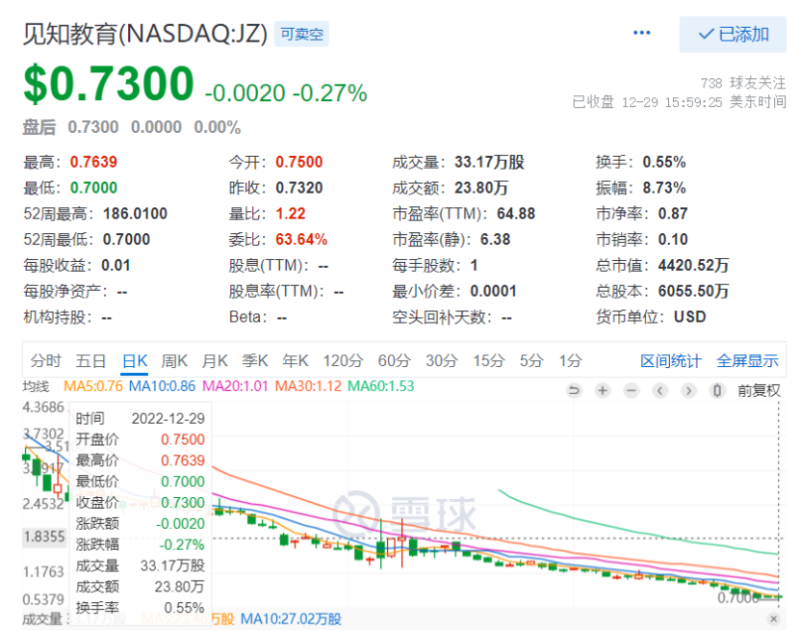This screenshot has width=800, height=630.
Task: Pan the chart right with the right chevron icon
Action: coord(688,390)
